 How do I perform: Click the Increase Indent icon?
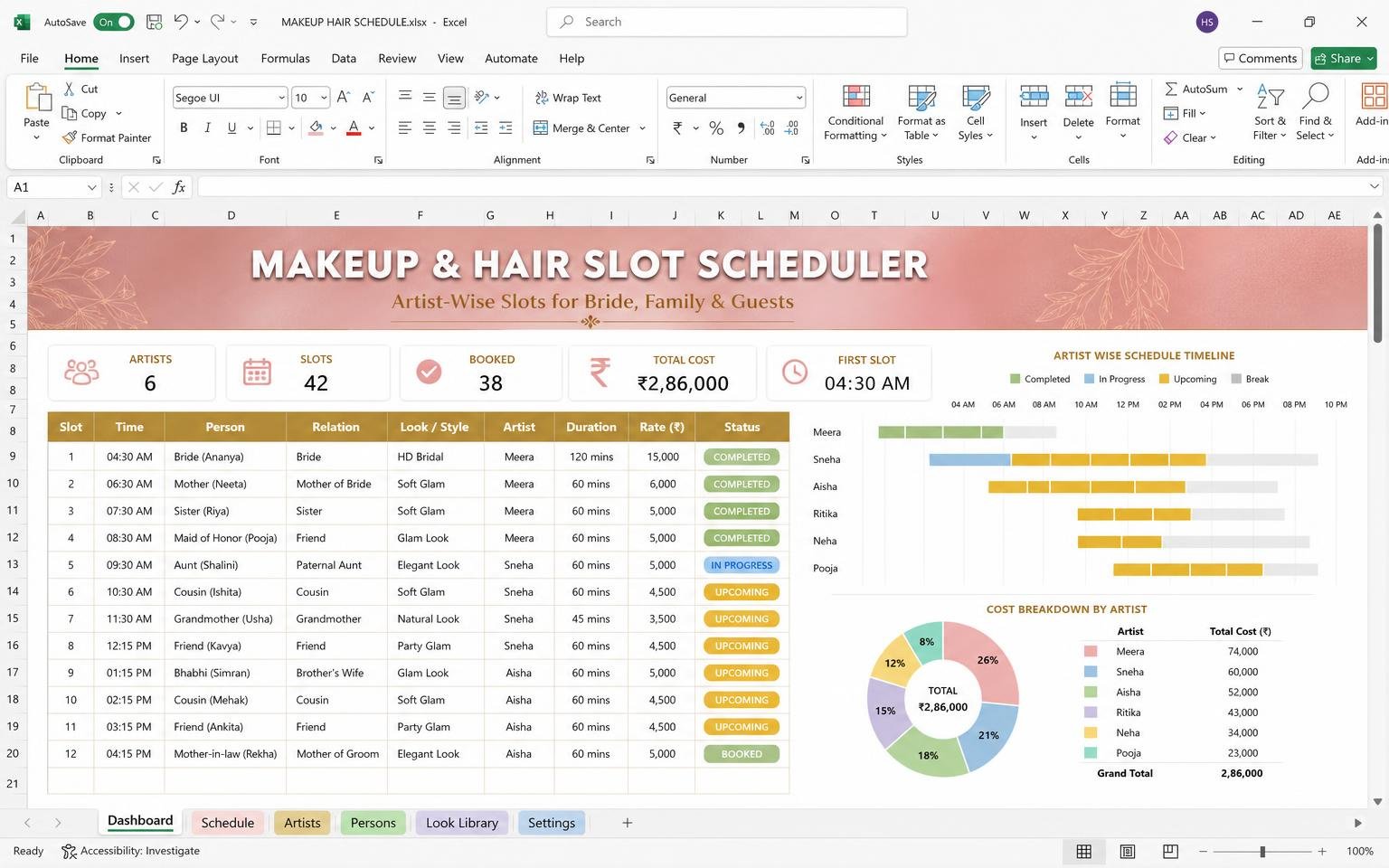pos(506,128)
